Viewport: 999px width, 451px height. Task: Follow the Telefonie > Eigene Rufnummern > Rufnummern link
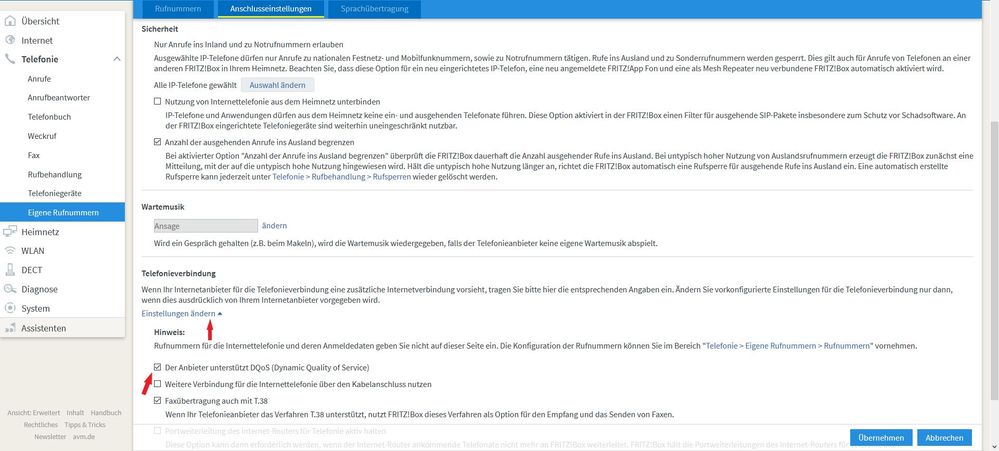[787, 346]
